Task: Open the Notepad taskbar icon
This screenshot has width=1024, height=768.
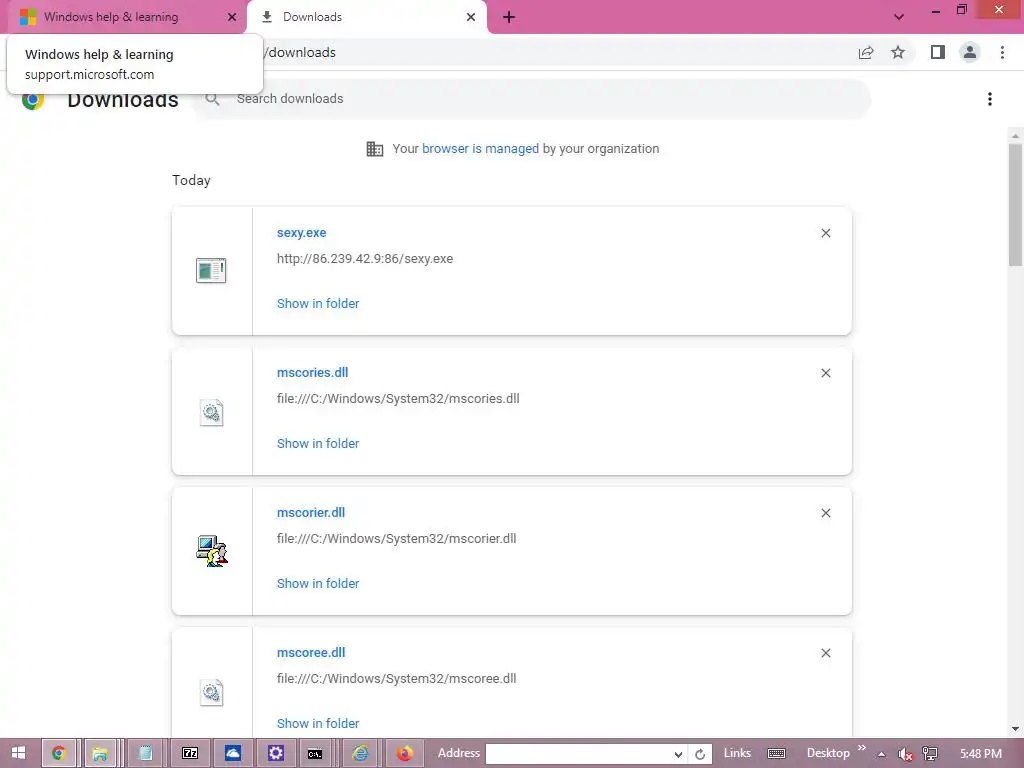Action: click(x=145, y=753)
